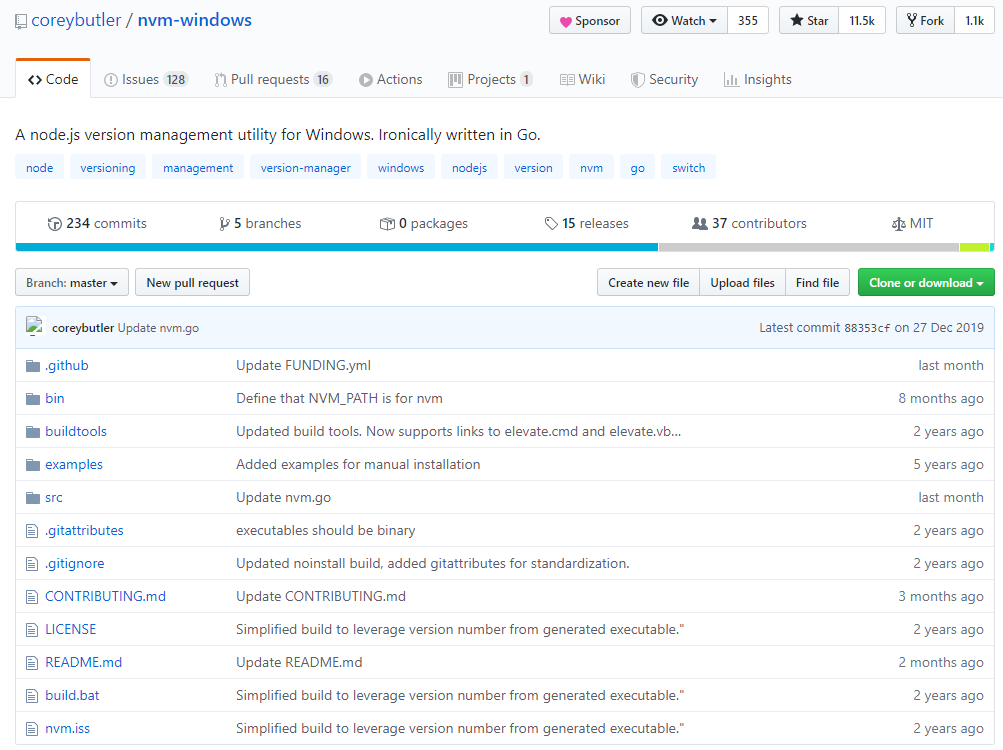Switch to the Issues tab
The height and width of the screenshot is (750, 1003).
coord(145,79)
